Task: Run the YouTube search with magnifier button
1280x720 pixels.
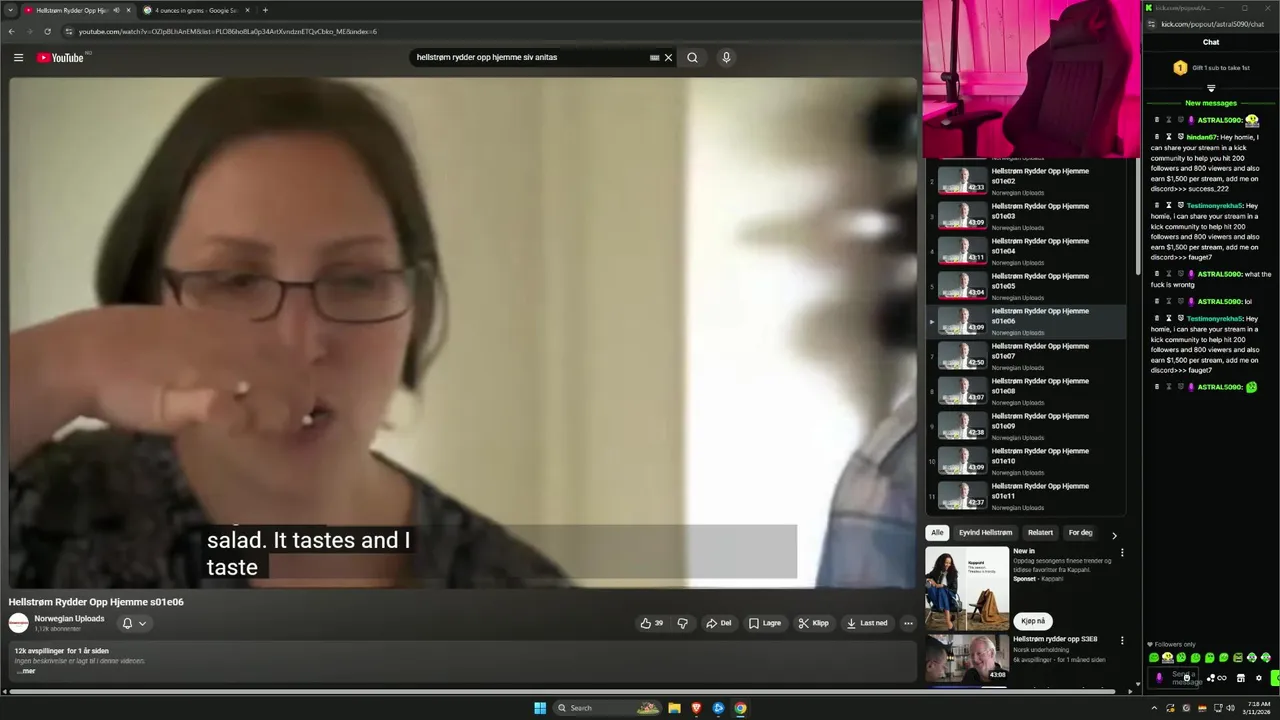Action: pos(692,58)
